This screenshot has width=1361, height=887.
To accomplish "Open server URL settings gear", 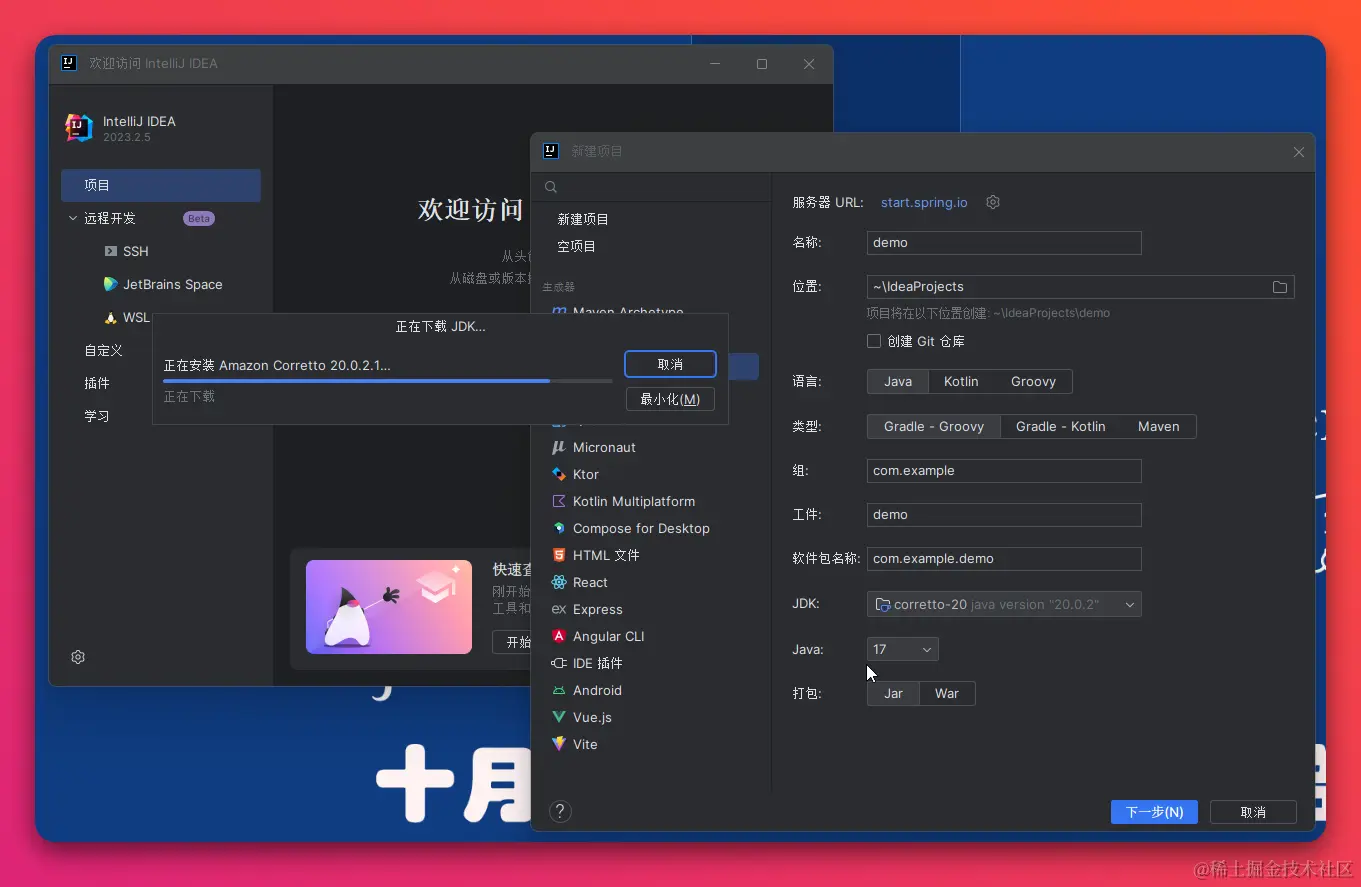I will [993, 202].
